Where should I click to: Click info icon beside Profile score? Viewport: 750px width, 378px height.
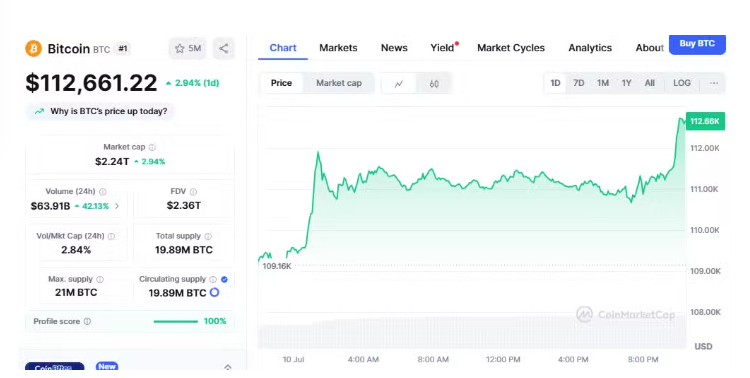coord(87,321)
